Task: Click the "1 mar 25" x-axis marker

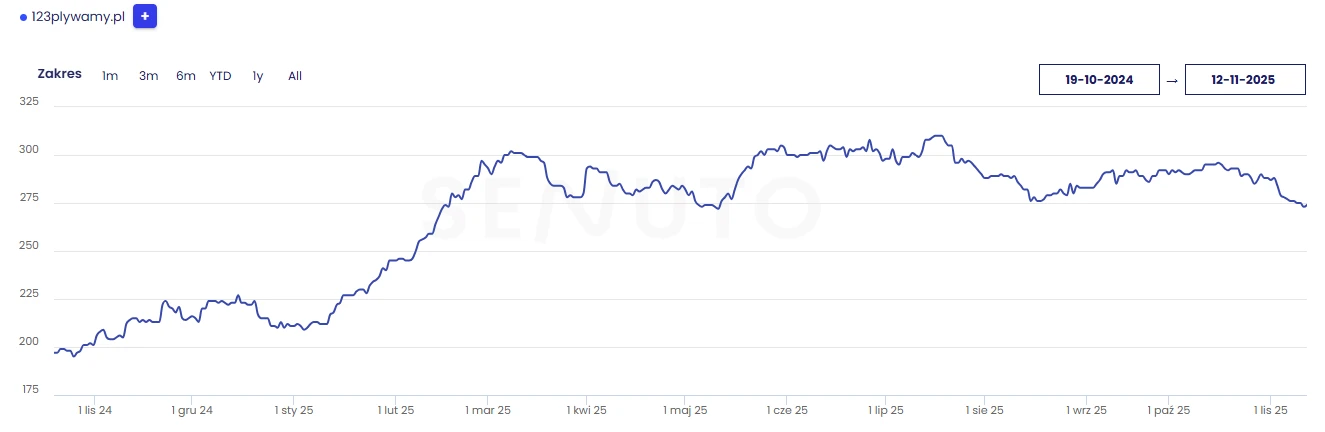Action: coord(488,410)
